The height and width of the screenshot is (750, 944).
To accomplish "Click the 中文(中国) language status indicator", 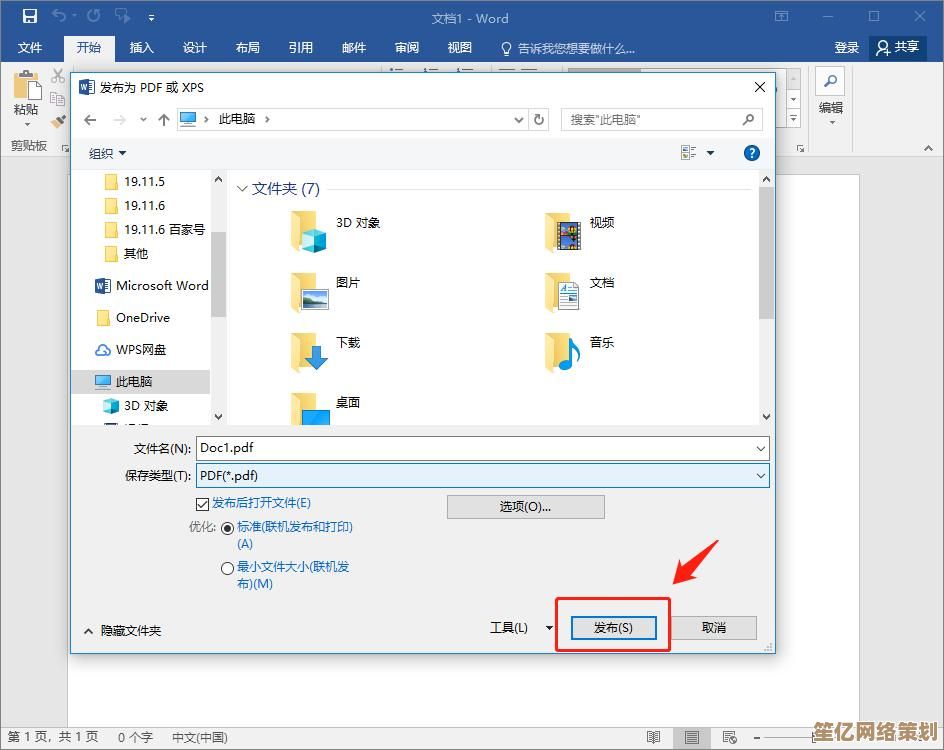I will [x=200, y=737].
